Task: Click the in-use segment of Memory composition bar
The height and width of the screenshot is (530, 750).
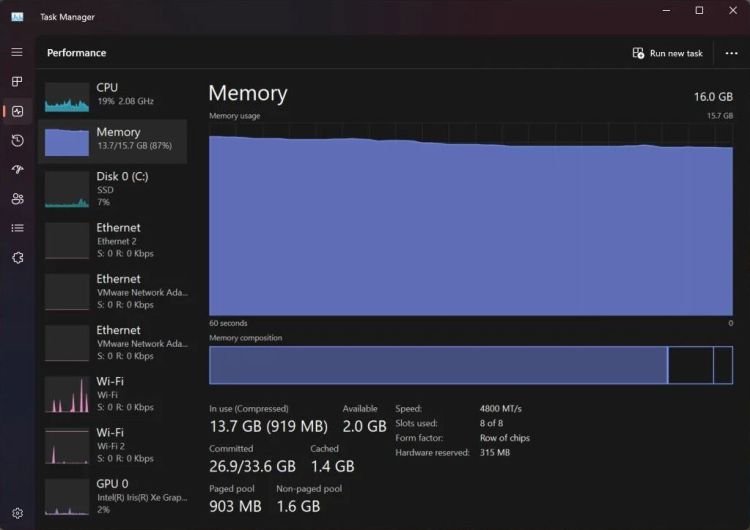Action: pos(437,365)
